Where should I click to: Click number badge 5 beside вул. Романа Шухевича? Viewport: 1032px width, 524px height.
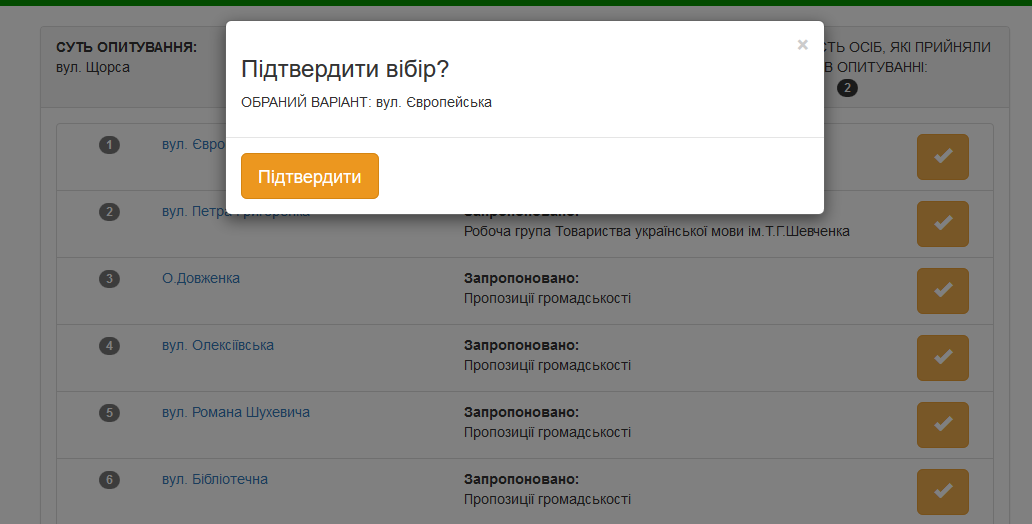110,413
